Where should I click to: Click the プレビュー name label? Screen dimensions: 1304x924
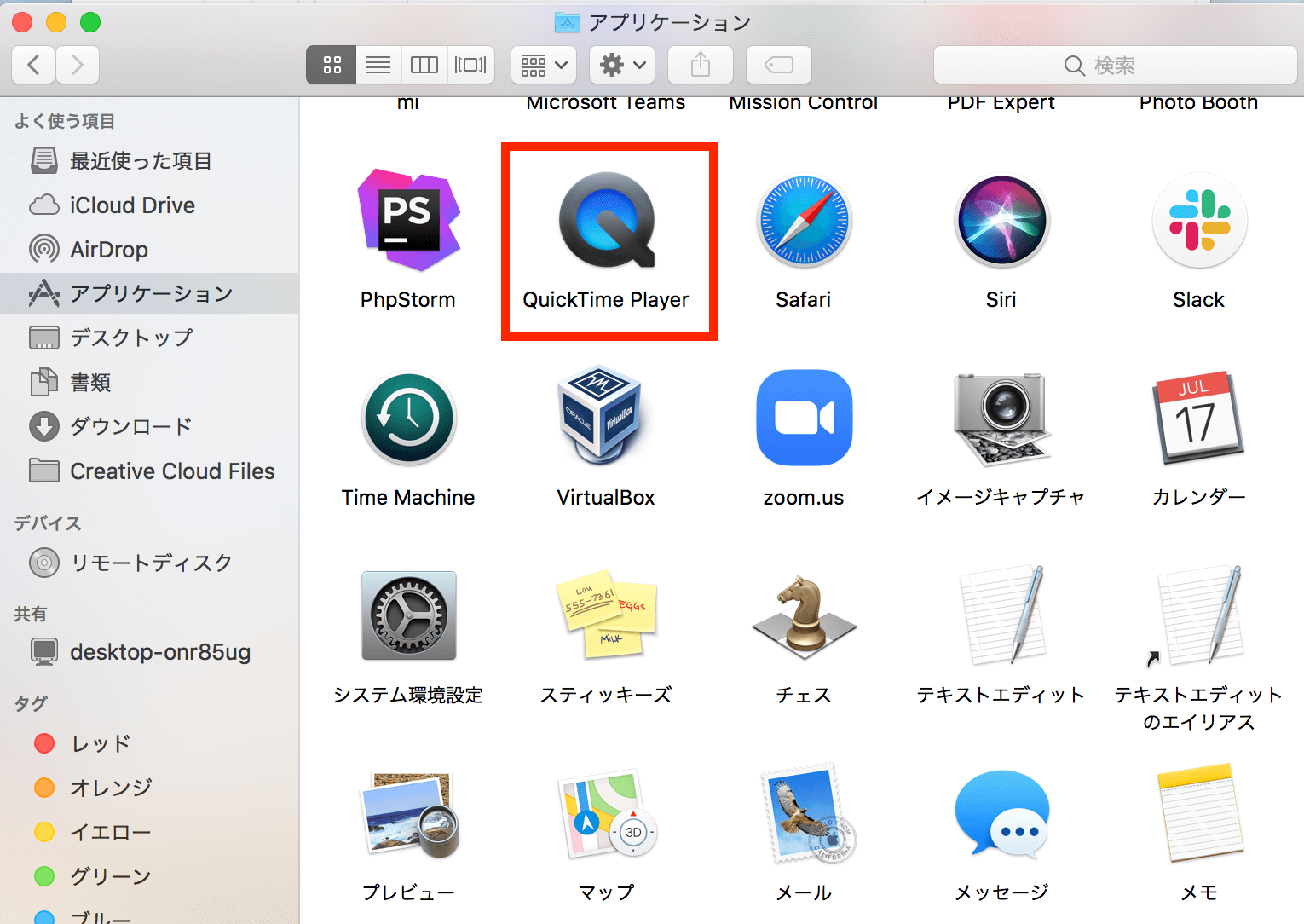pyautogui.click(x=408, y=892)
